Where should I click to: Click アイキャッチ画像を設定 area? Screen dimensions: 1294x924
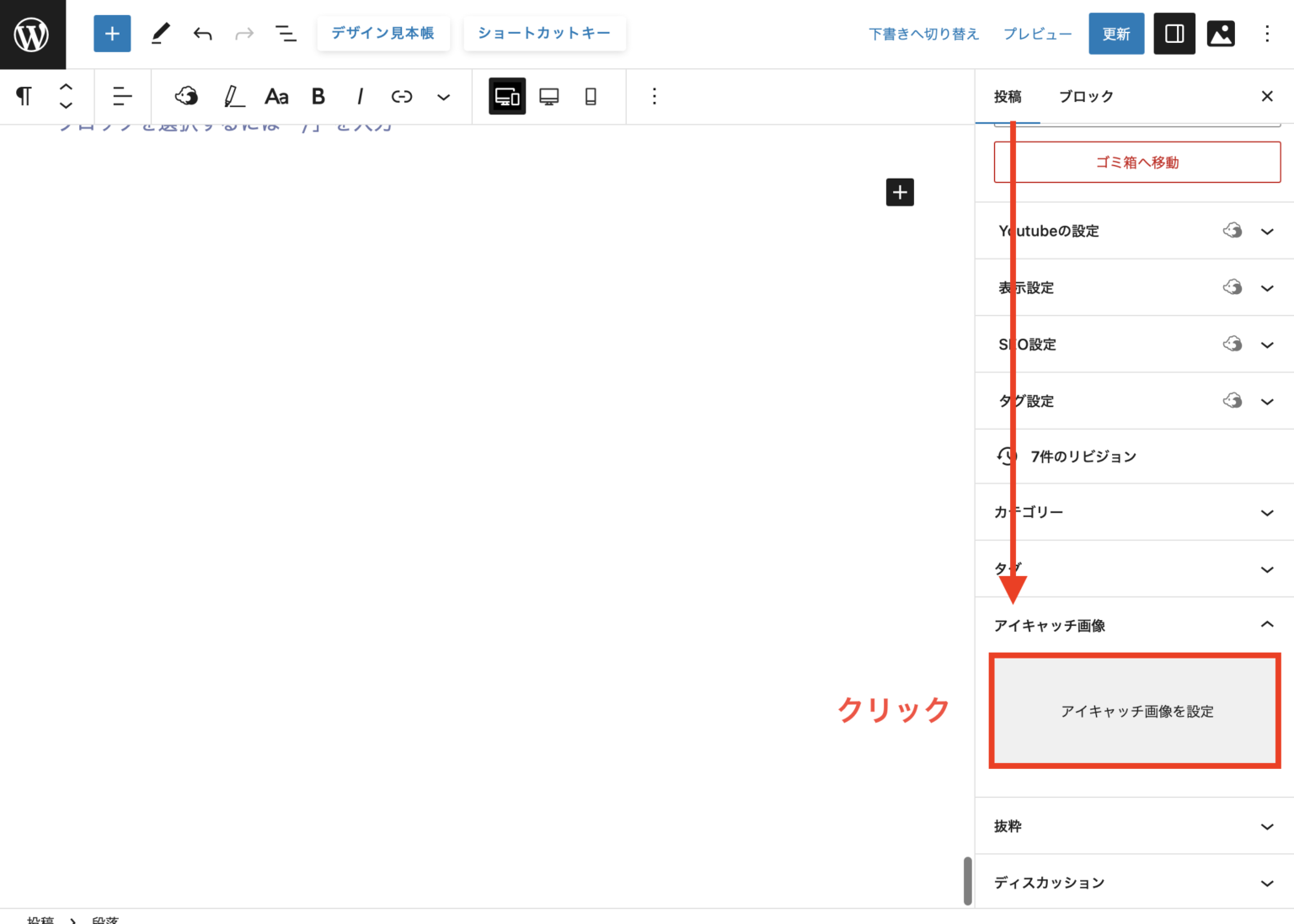[1136, 712]
